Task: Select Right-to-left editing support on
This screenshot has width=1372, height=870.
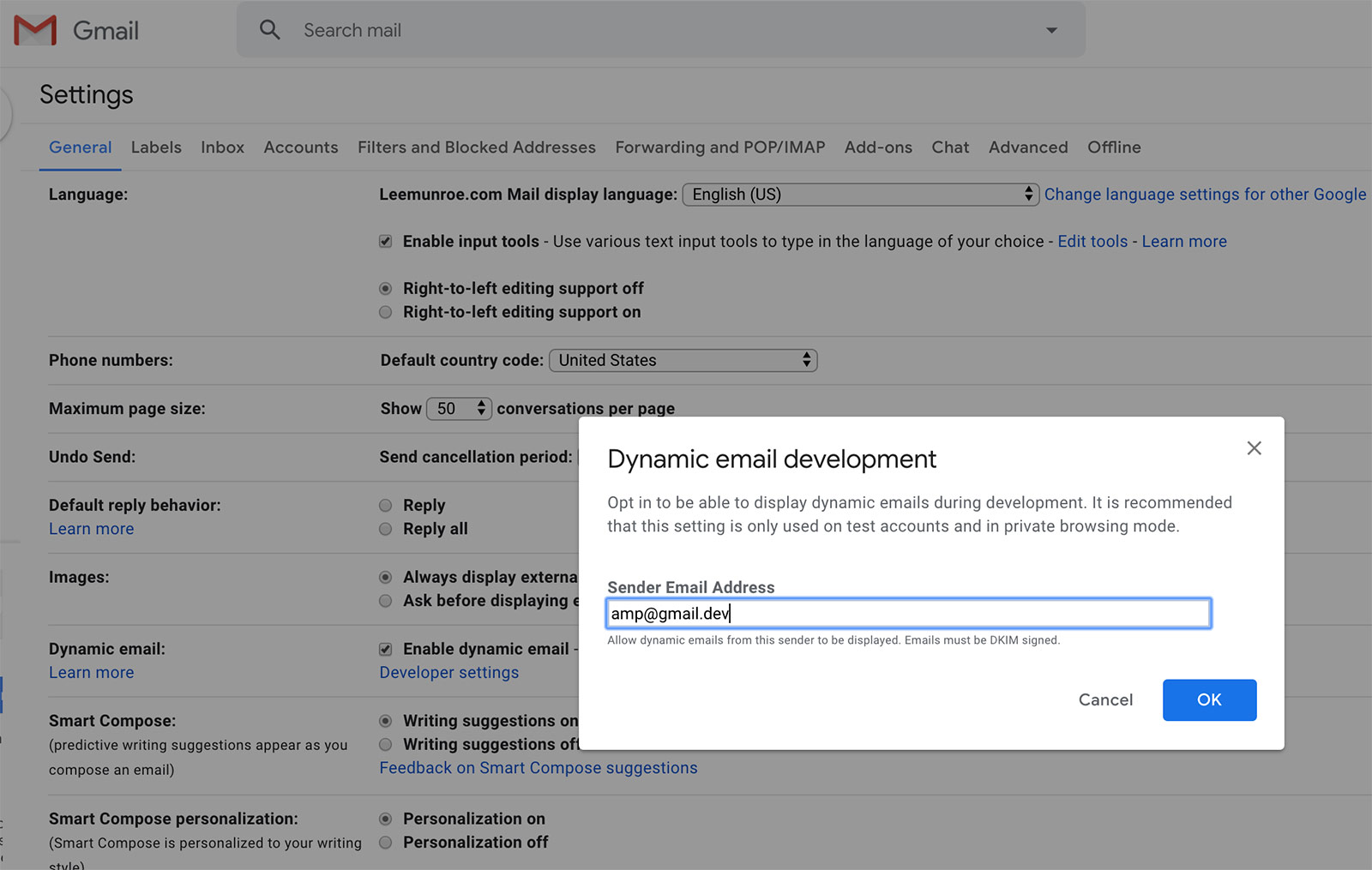Action: coord(386,313)
